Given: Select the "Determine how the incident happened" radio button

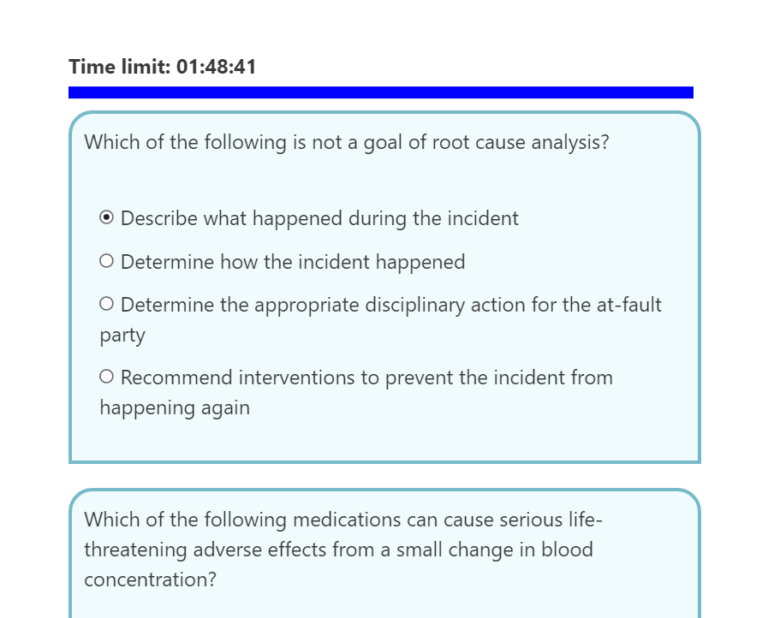Looking at the screenshot, I should (107, 262).
